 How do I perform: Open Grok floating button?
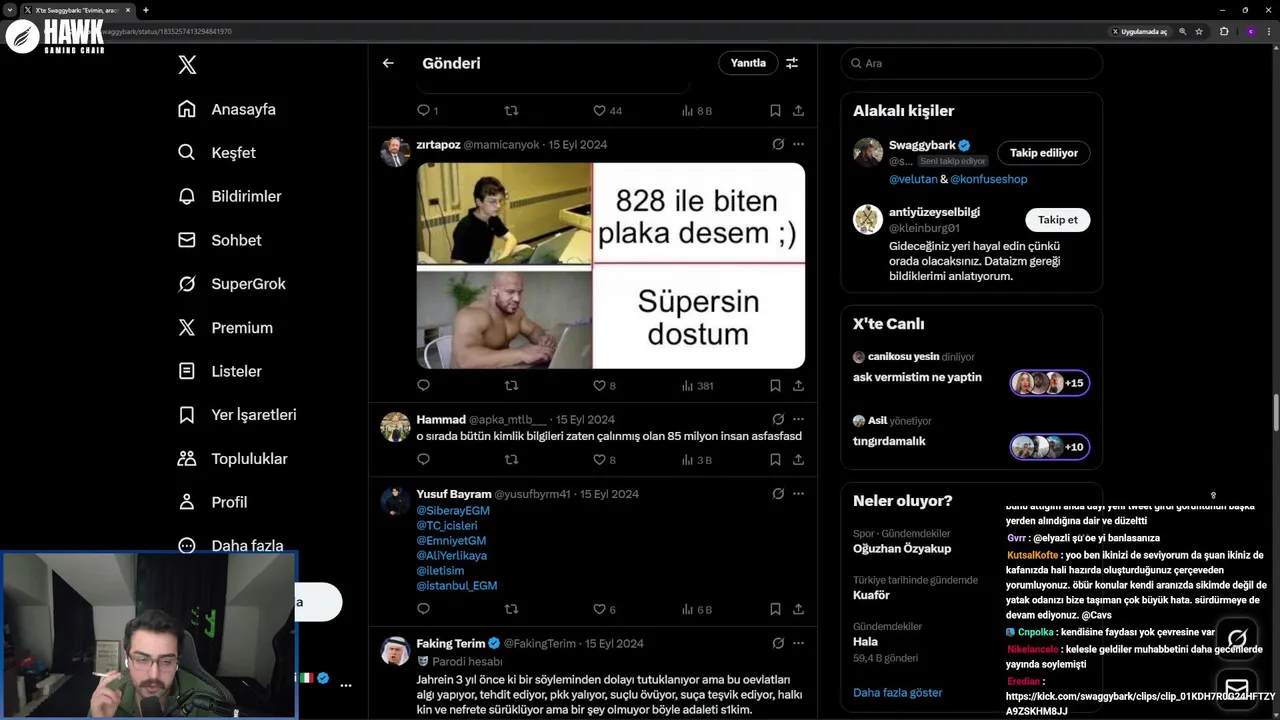[1237, 638]
